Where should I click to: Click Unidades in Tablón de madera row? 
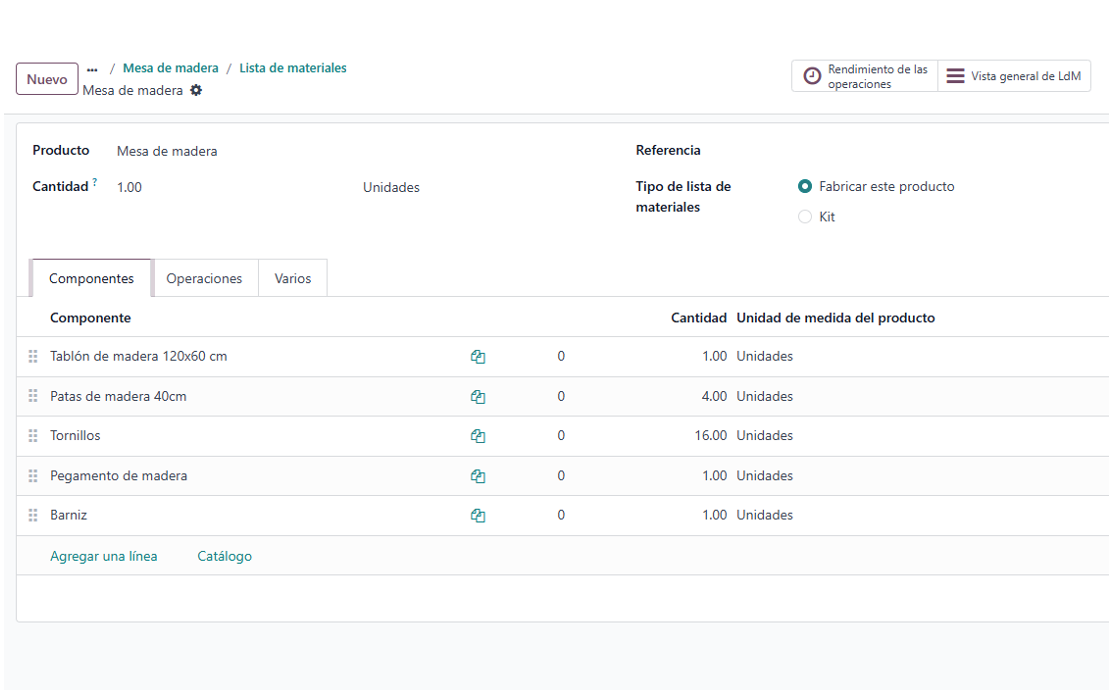click(x=765, y=356)
